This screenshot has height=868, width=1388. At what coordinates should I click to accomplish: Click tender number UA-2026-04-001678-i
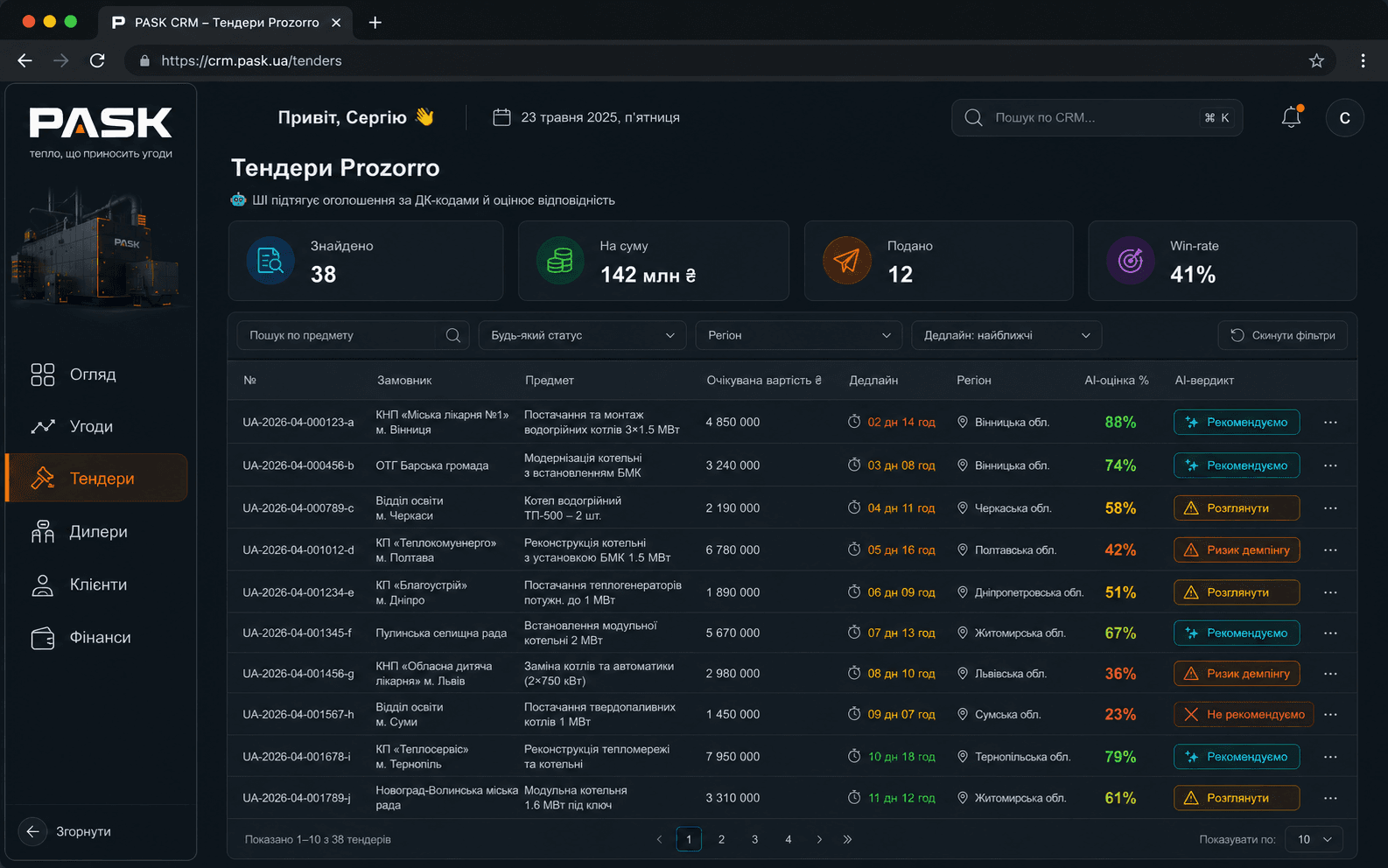[297, 757]
